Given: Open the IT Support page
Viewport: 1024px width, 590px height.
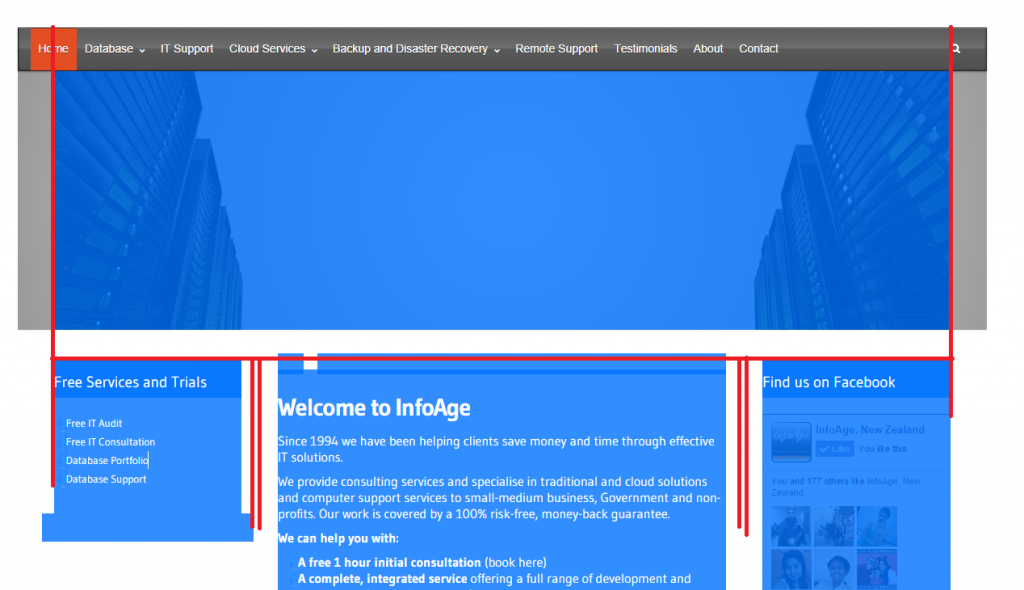Looking at the screenshot, I should 187,49.
